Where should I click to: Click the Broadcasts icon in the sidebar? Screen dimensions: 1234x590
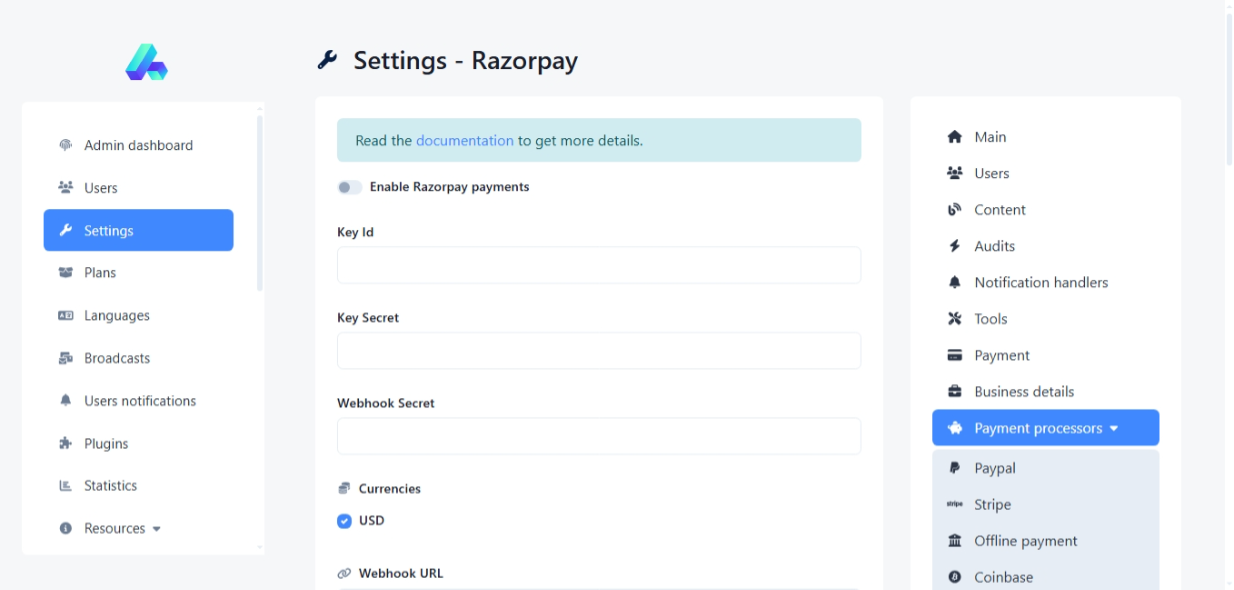click(66, 358)
